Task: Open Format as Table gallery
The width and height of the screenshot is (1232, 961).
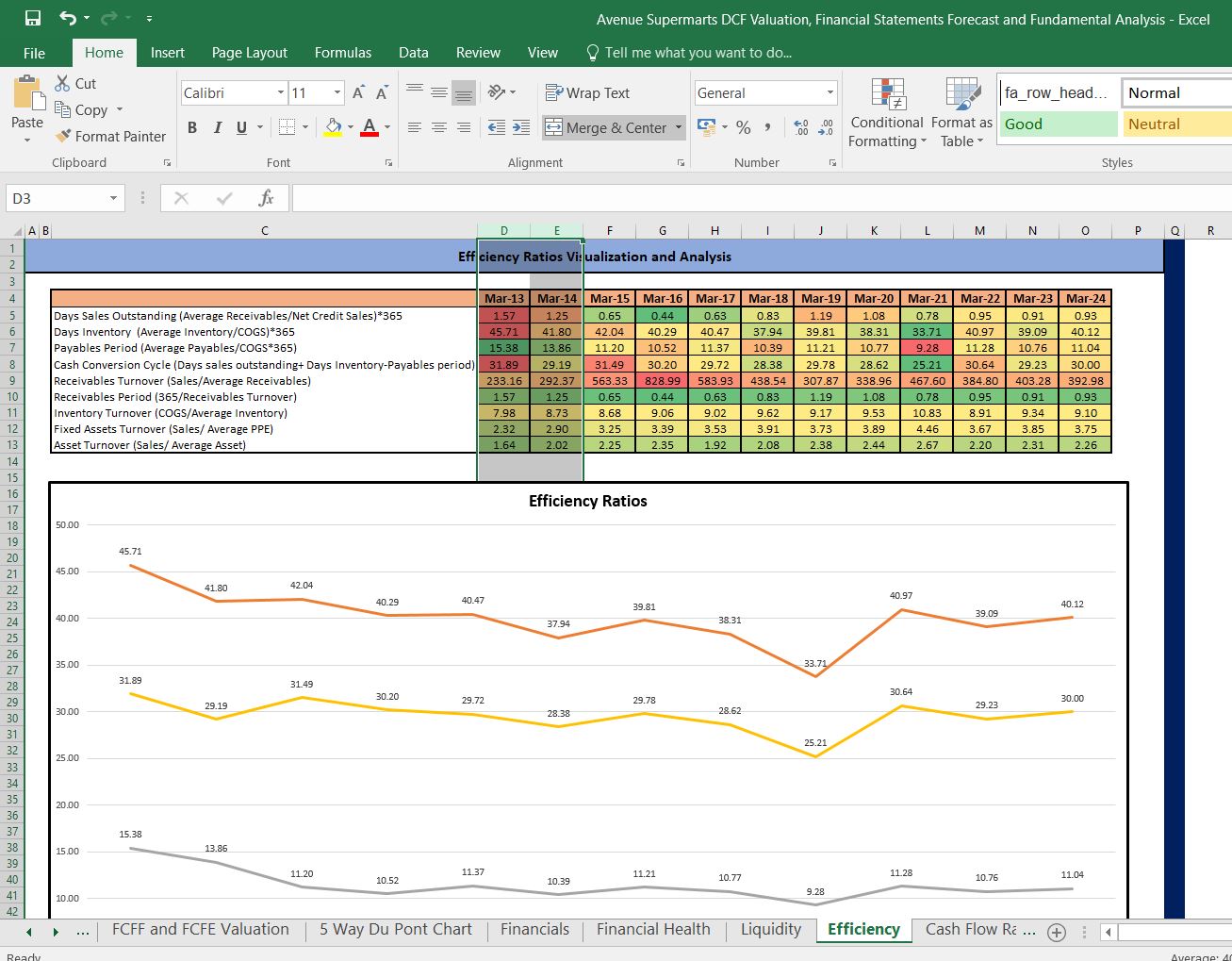Action: [x=961, y=113]
